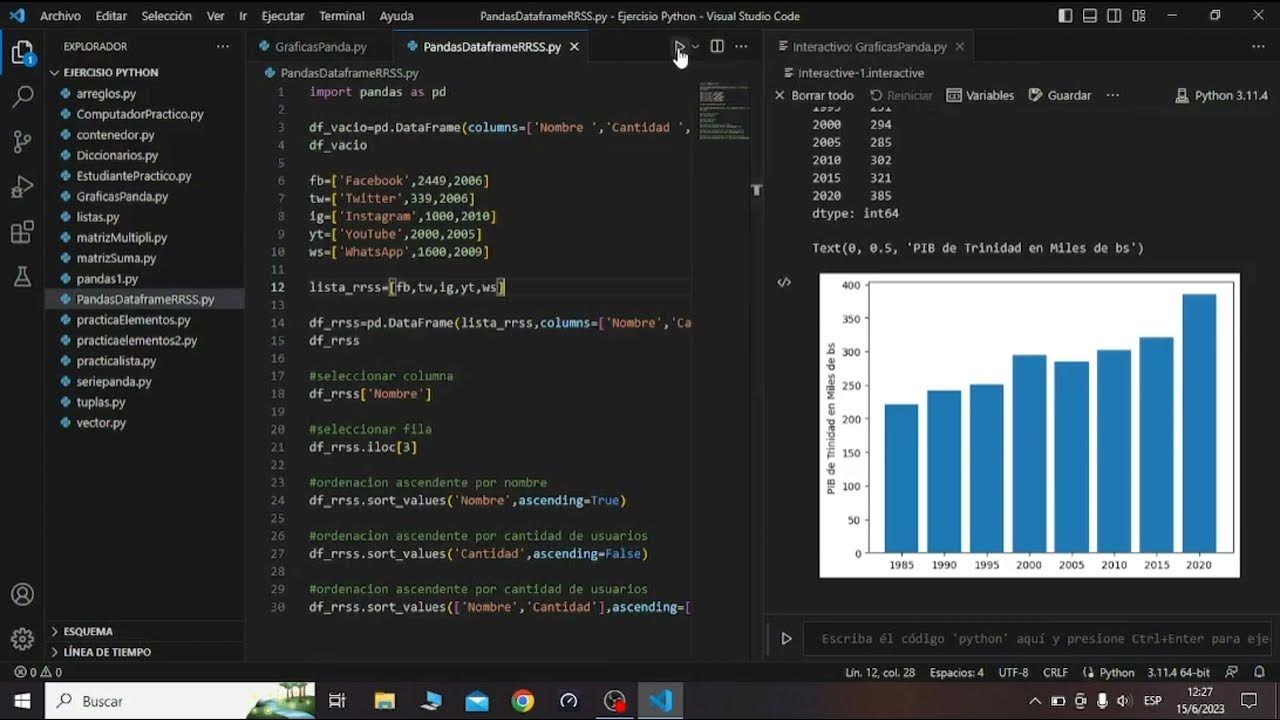Toggle cell output code icon beside chart
1280x720 pixels.
click(x=784, y=283)
